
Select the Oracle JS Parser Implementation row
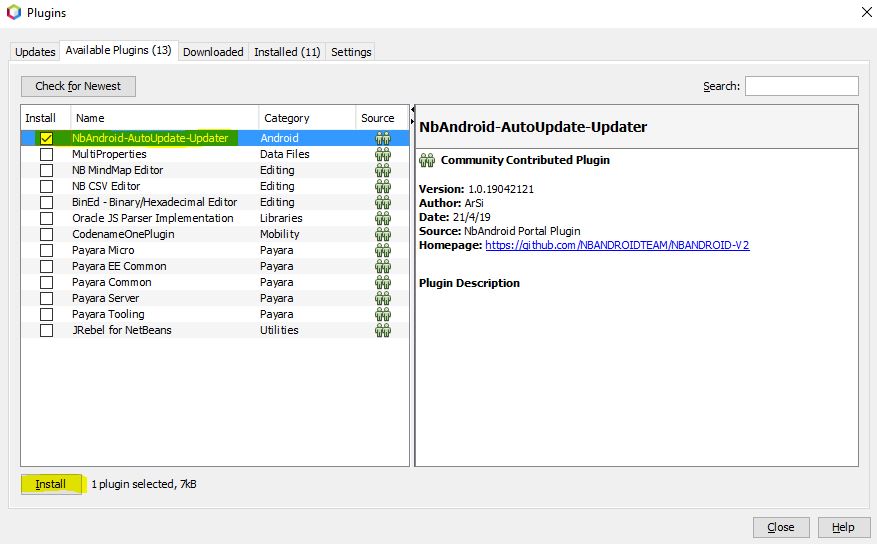(x=215, y=218)
